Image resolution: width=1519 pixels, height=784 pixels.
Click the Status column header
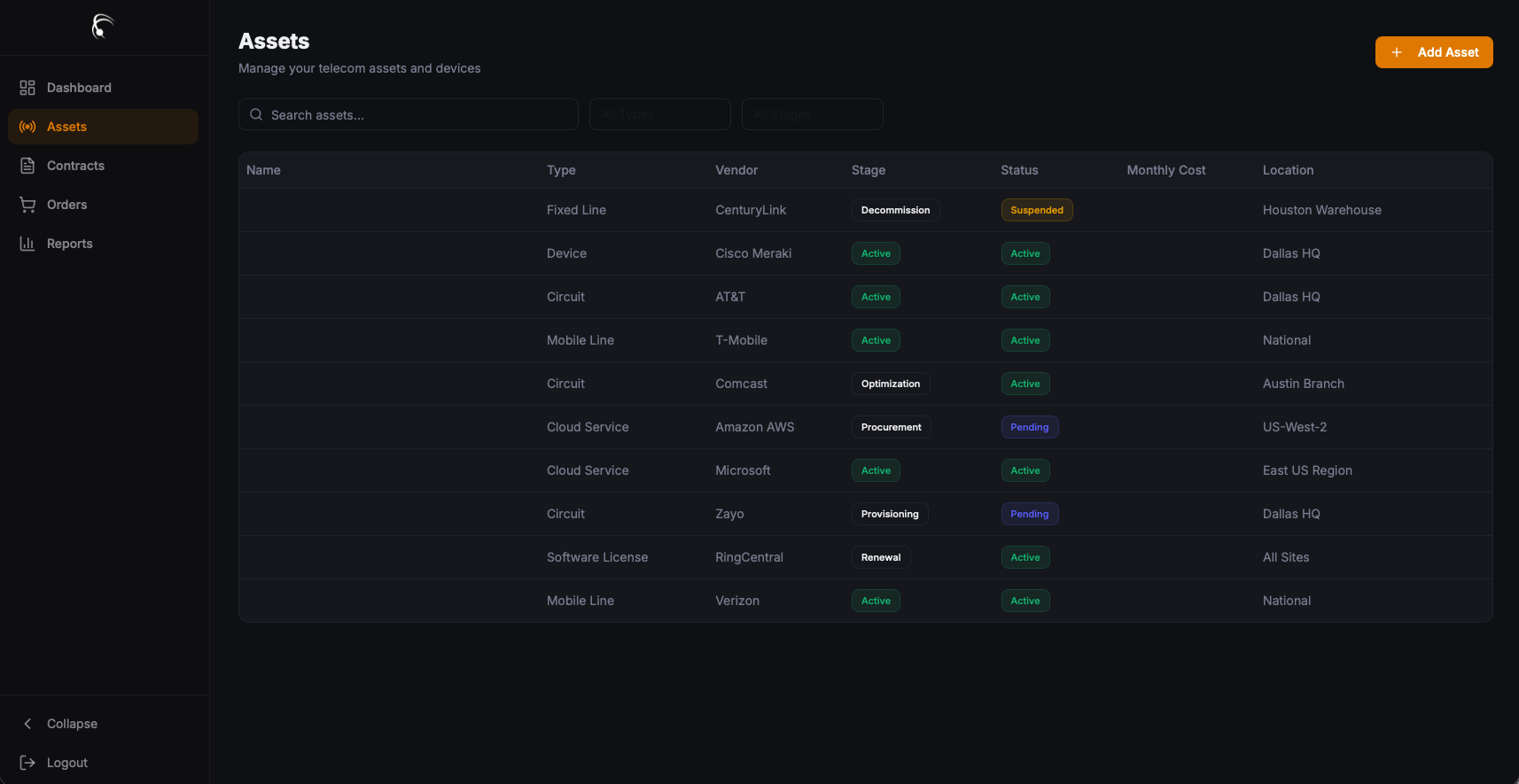point(1019,170)
